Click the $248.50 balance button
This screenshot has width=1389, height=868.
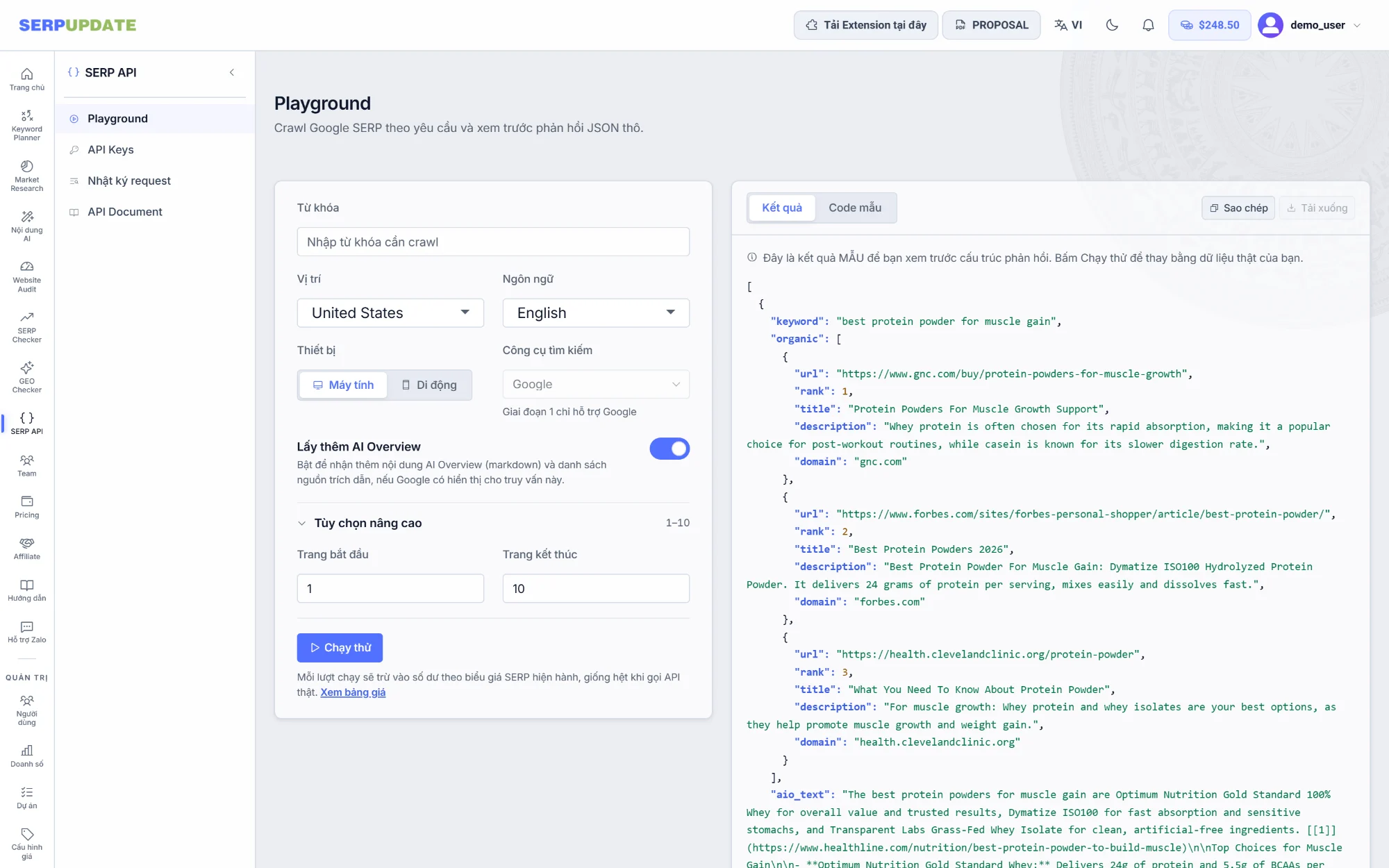coord(1209,25)
